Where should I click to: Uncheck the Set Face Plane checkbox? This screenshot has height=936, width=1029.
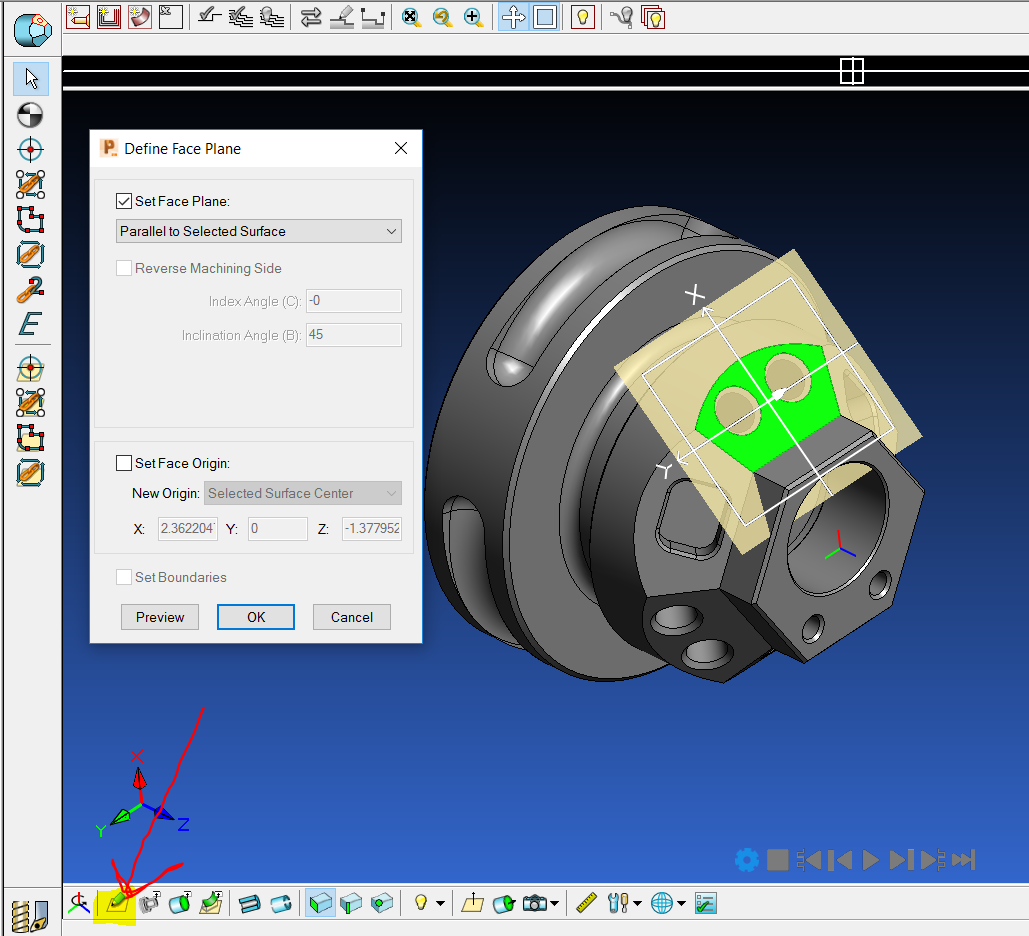tap(123, 200)
